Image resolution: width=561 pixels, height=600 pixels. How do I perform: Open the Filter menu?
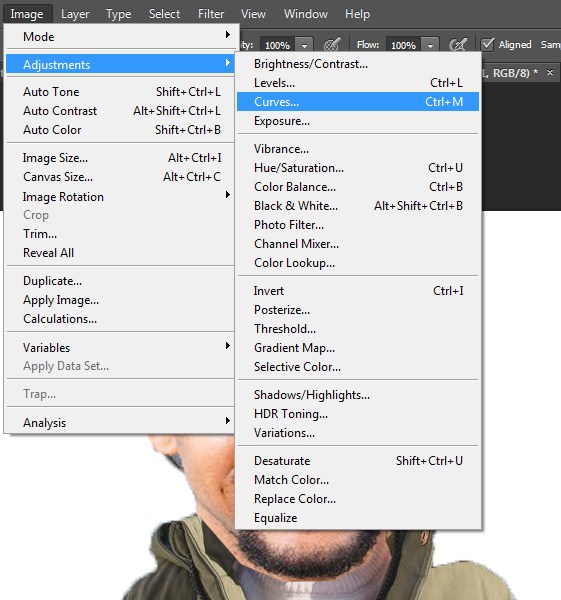(211, 14)
